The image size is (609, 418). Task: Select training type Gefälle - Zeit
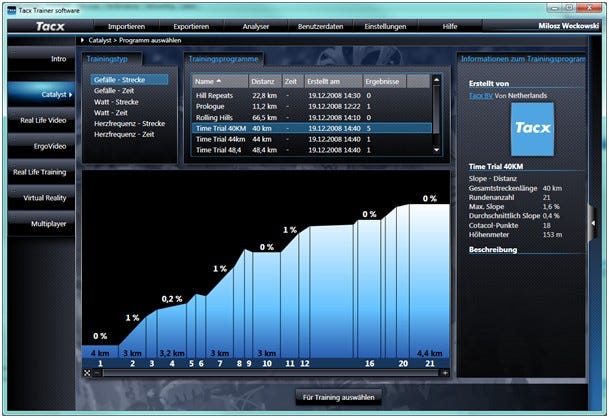(x=114, y=91)
